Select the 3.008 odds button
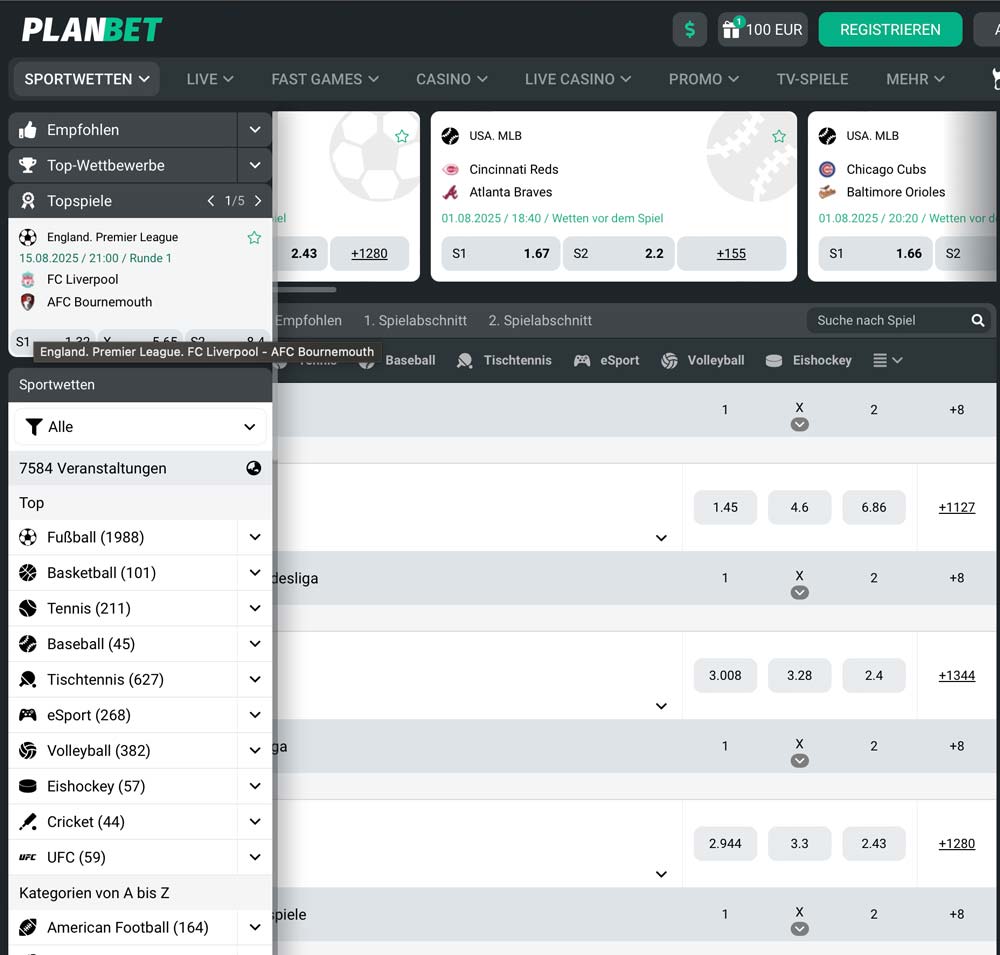 (x=725, y=676)
